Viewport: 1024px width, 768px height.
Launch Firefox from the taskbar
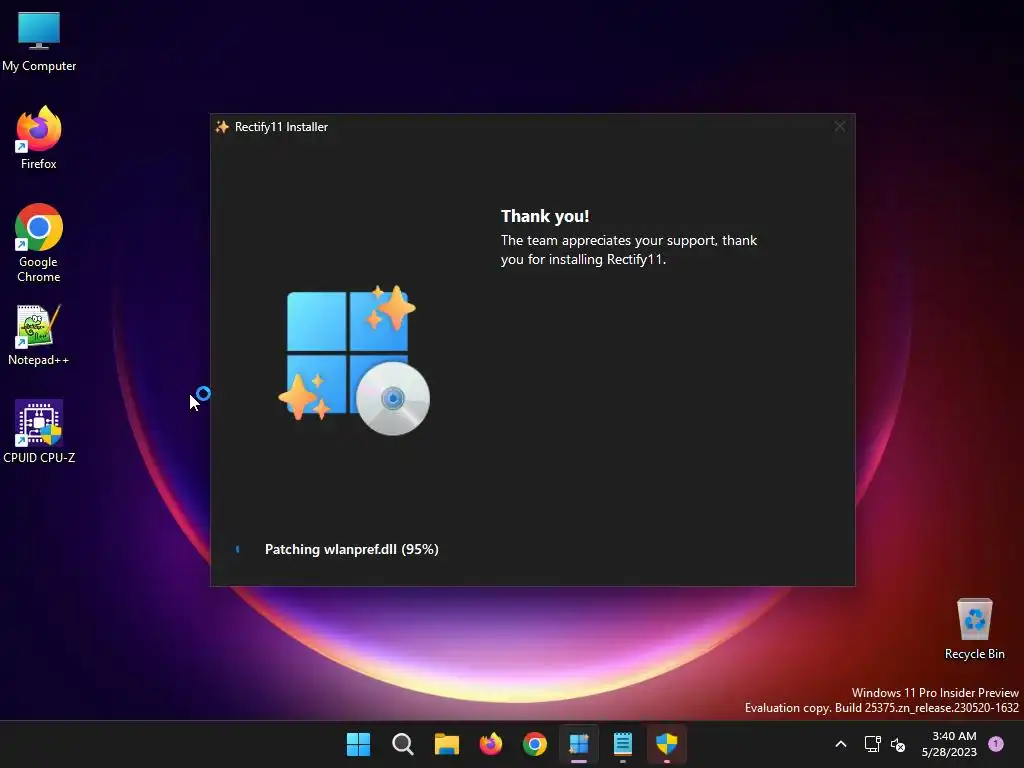490,744
